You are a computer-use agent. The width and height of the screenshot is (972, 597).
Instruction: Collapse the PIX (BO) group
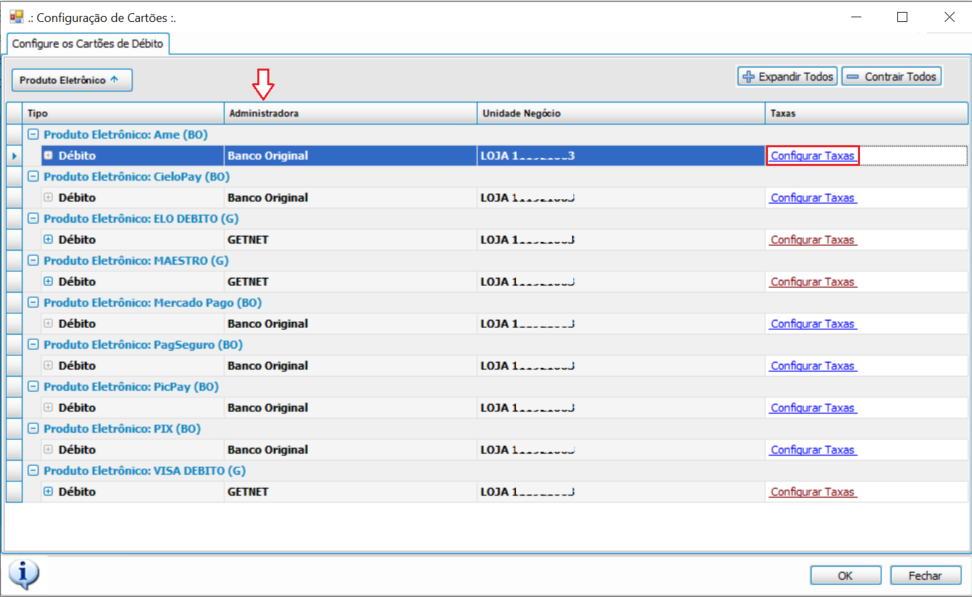(x=33, y=428)
